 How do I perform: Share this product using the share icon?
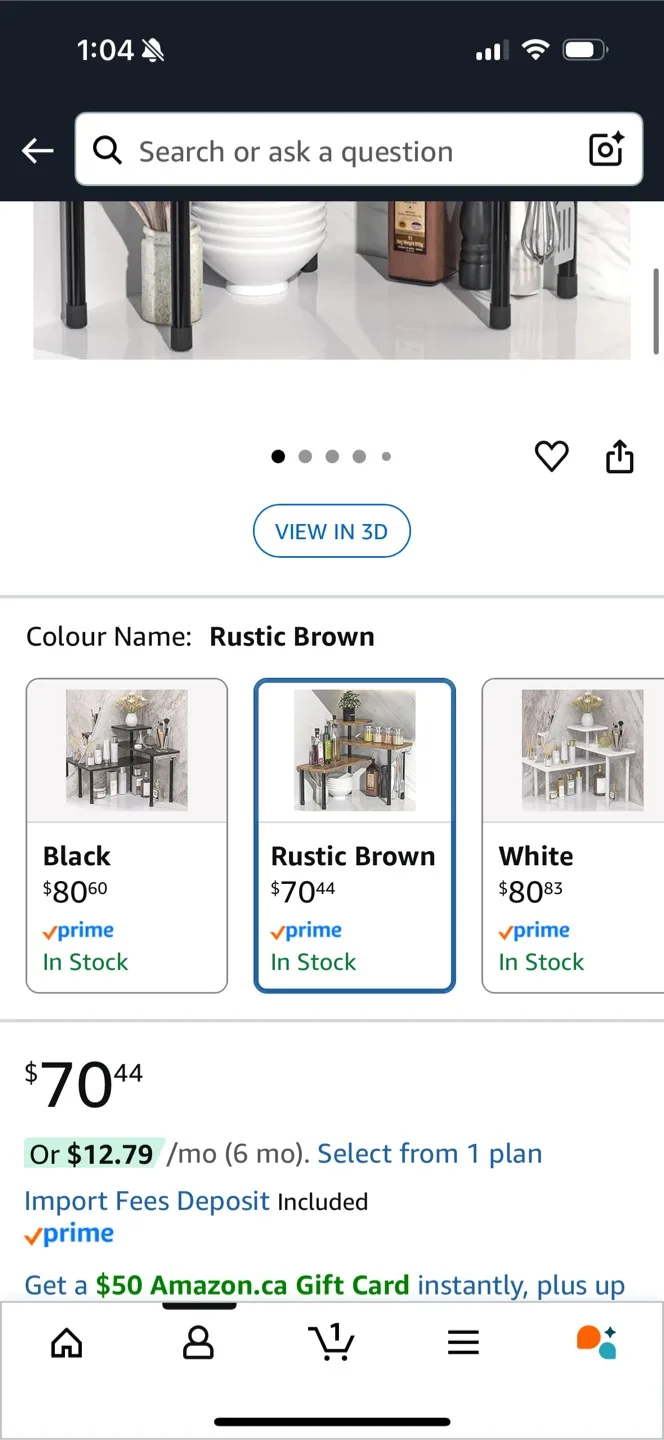(619, 456)
